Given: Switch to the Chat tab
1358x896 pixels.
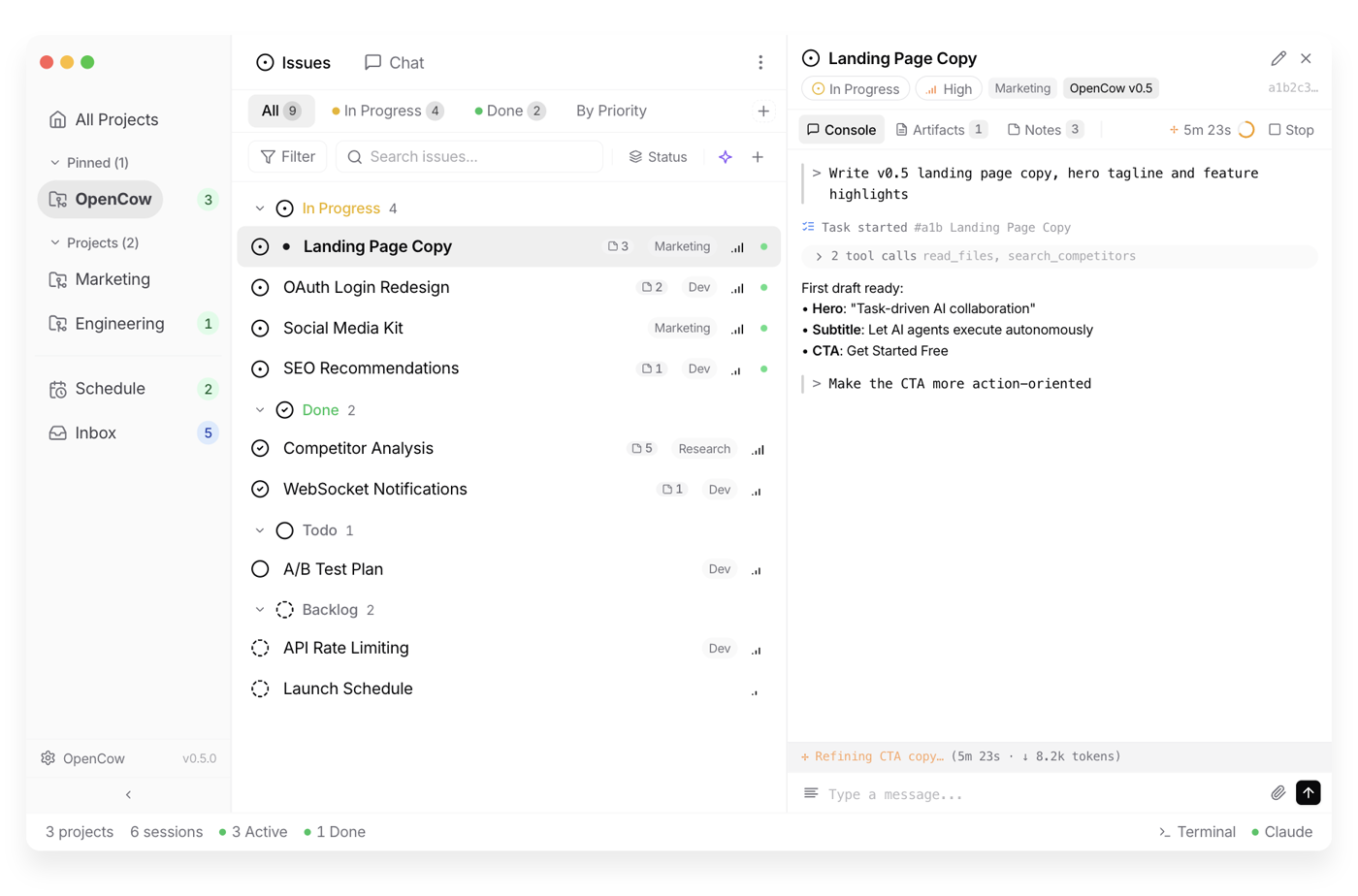Looking at the screenshot, I should tap(394, 62).
